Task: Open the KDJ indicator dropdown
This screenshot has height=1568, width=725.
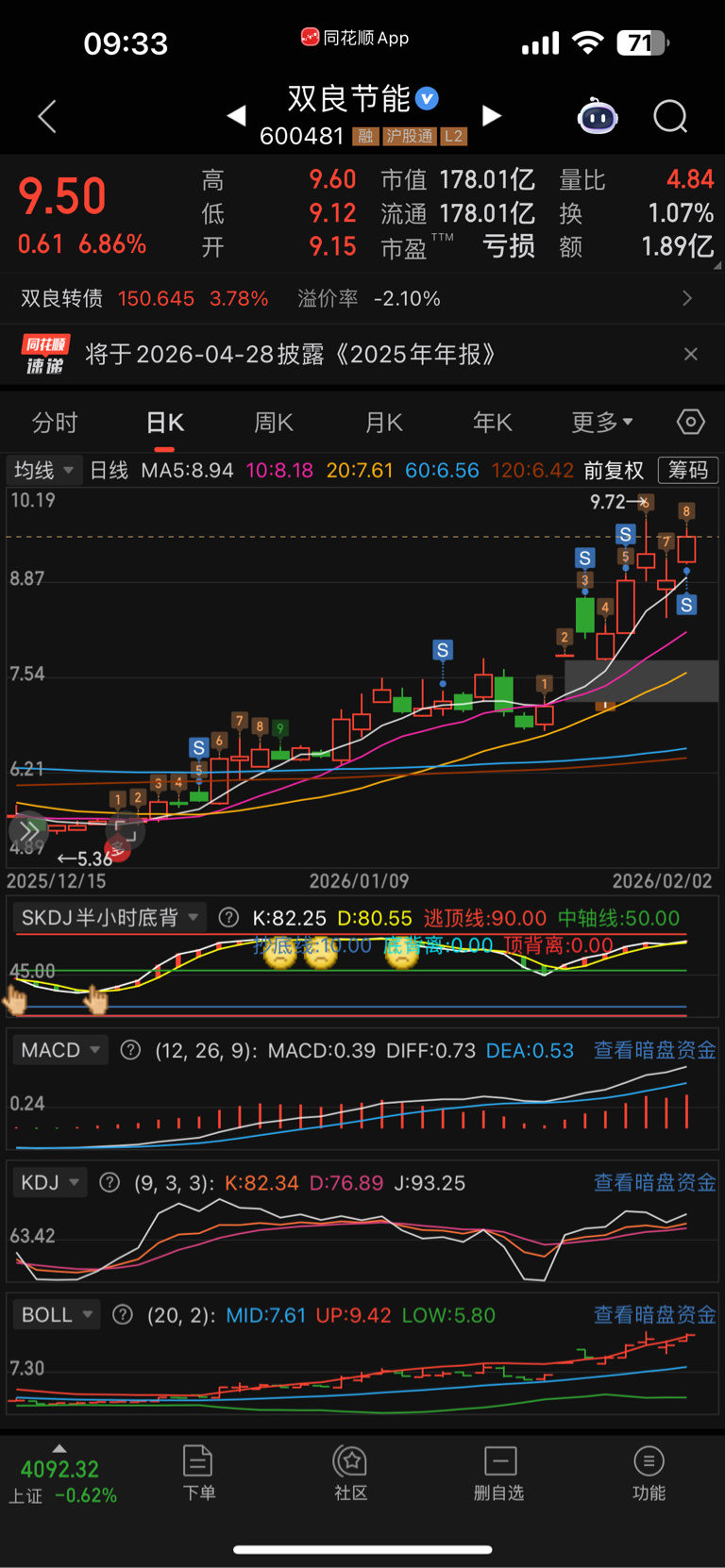Action: [50, 1182]
